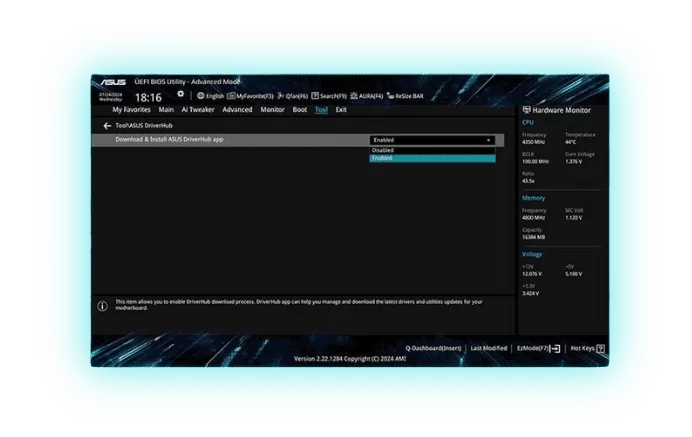
Task: Click the EzMode(F7) label
Action: 533,348
